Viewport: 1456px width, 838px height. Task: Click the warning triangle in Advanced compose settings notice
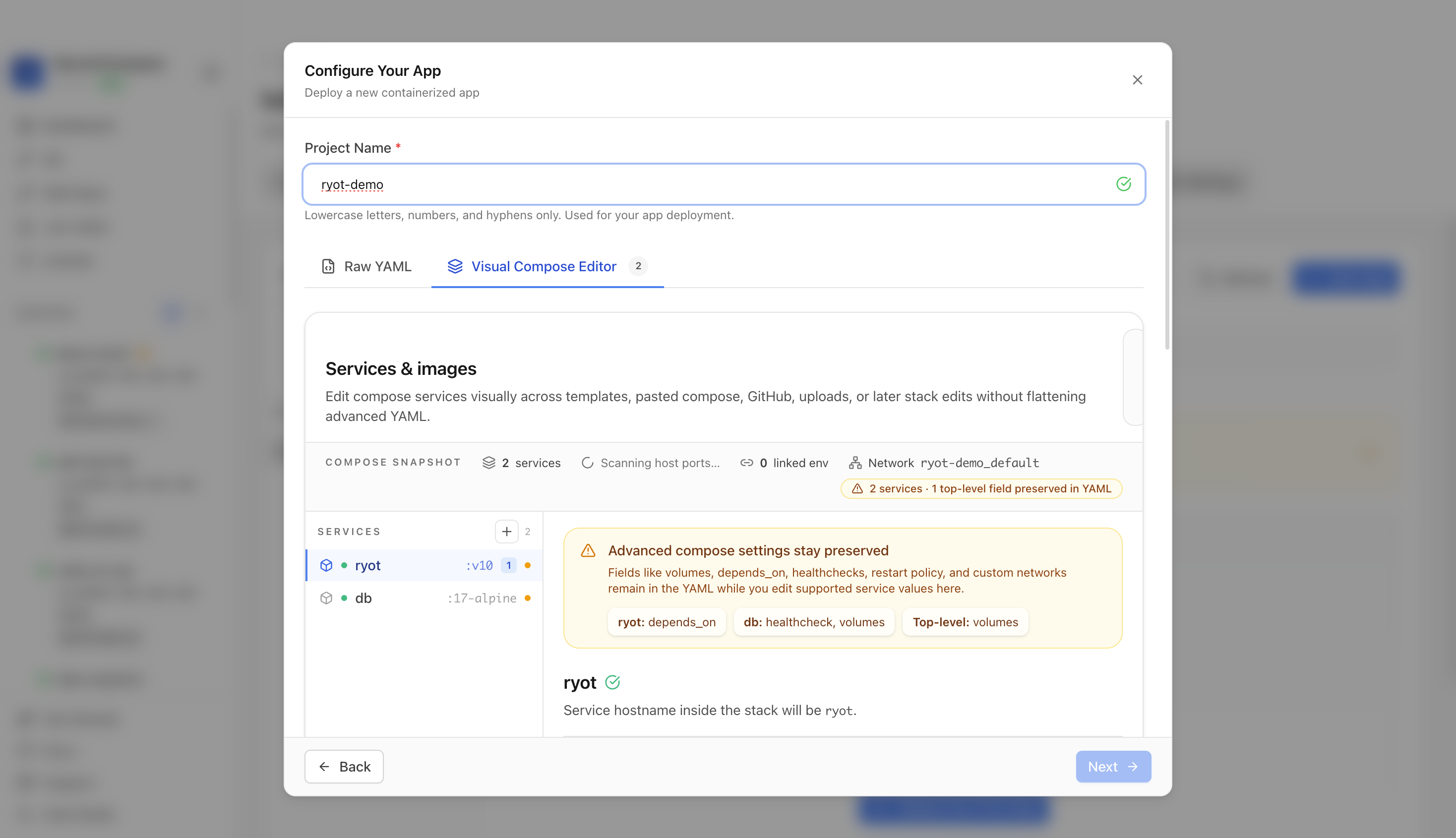[x=588, y=550]
